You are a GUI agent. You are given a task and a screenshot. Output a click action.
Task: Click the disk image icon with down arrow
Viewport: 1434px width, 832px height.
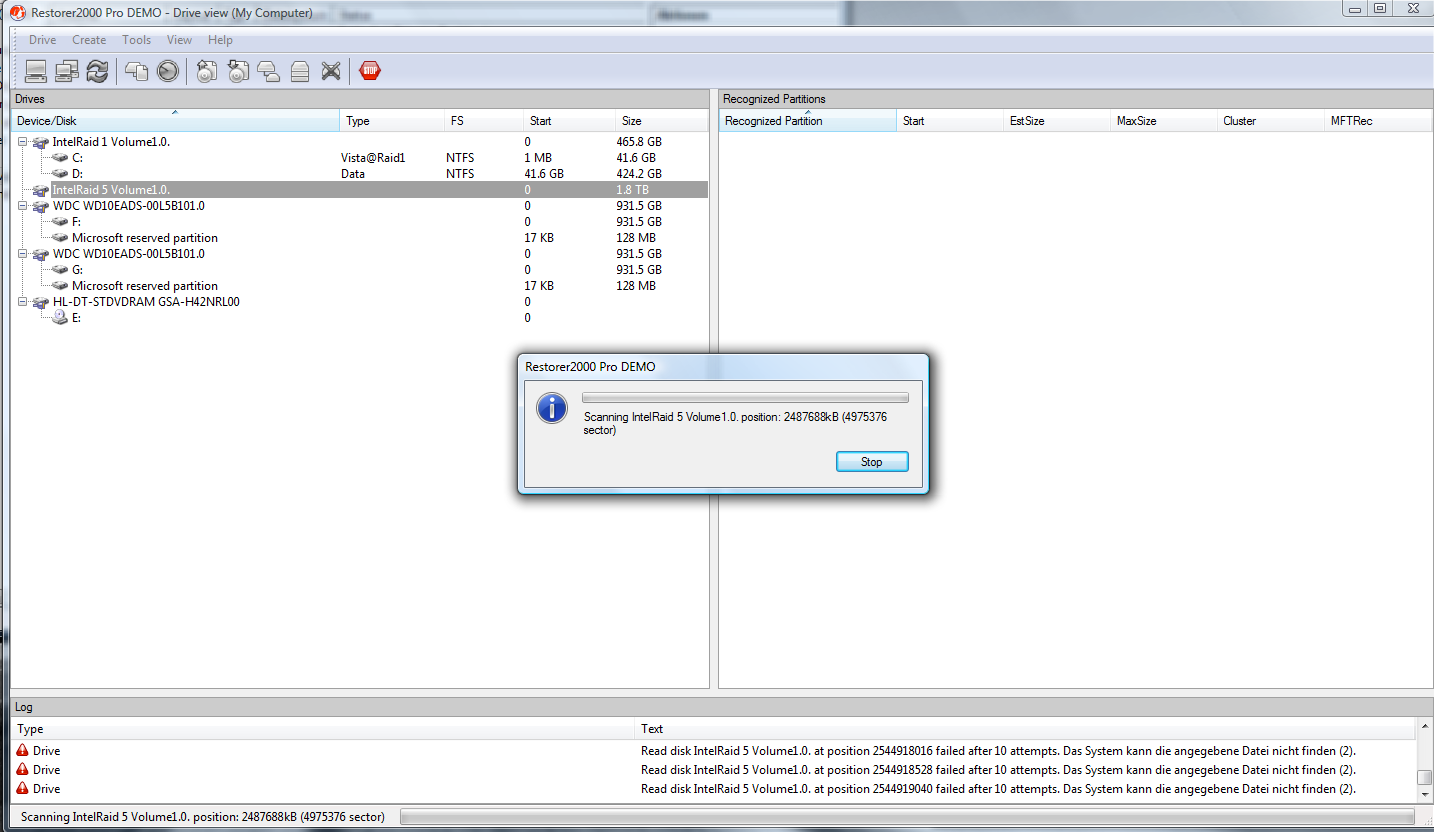(238, 71)
